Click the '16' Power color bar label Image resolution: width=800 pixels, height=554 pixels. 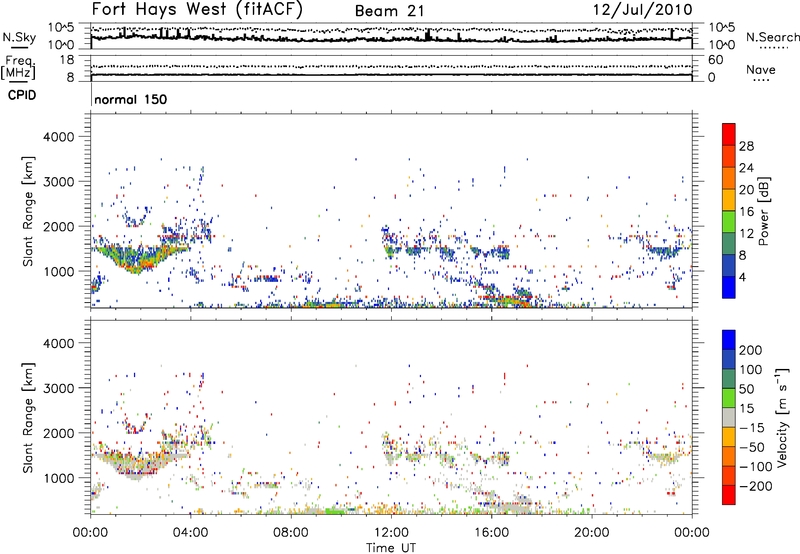(746, 212)
